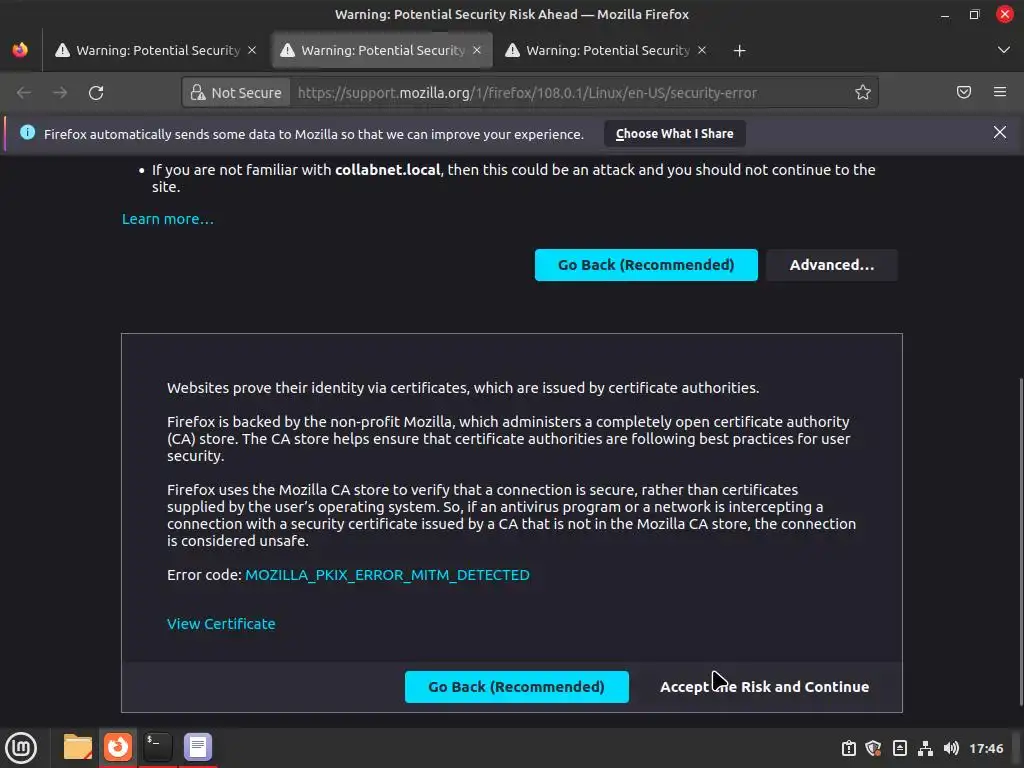
Task: Click the page vertical scrollbar
Action: click(1021, 542)
